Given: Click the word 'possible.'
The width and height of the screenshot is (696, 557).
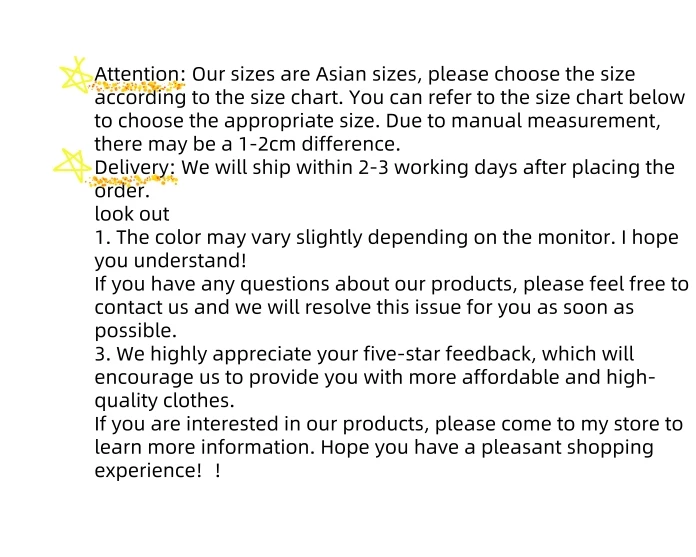Looking at the screenshot, I should tap(135, 331).
